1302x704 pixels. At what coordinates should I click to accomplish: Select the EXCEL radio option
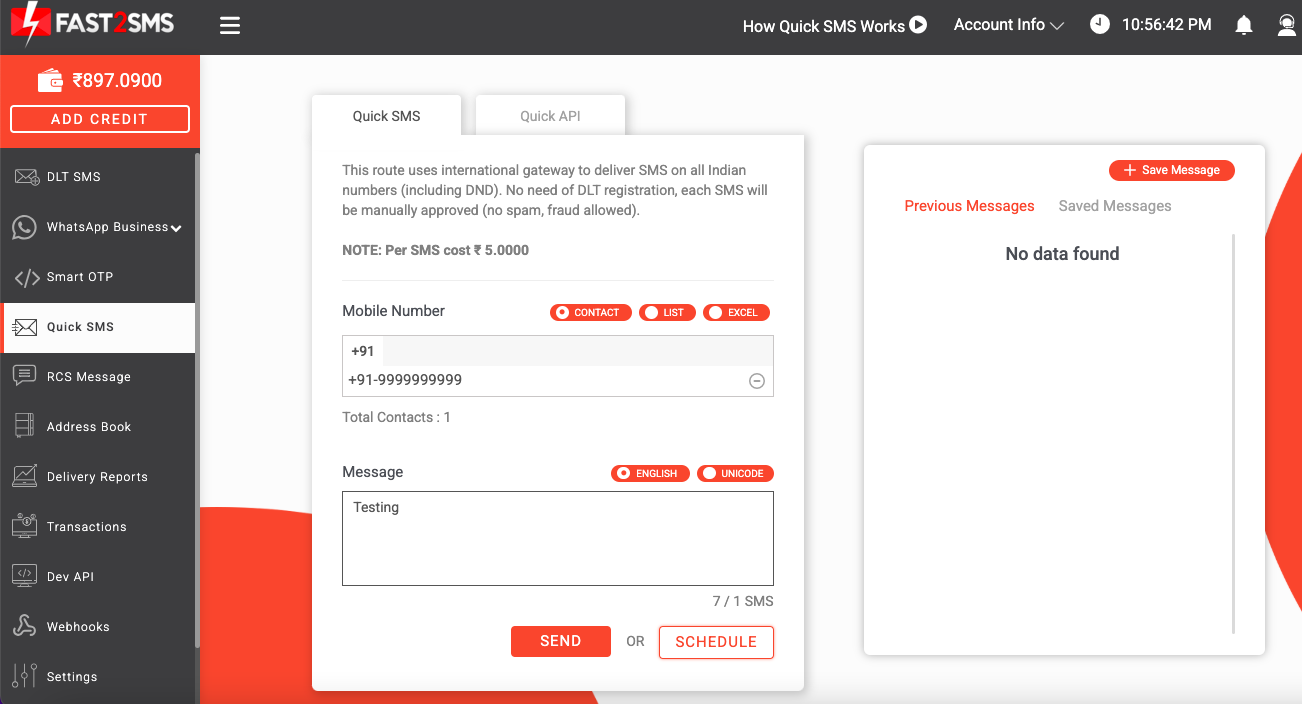tap(736, 313)
